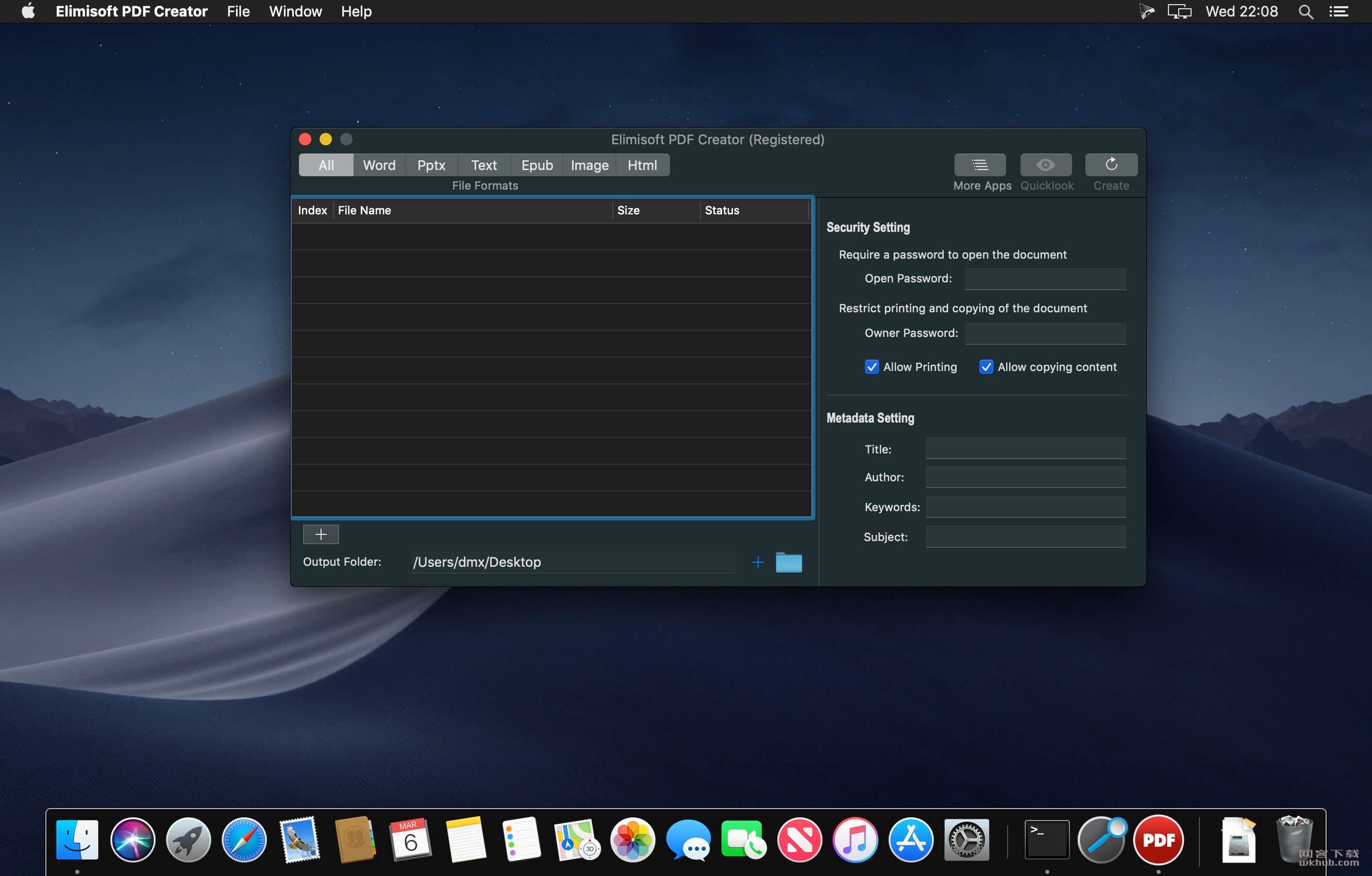The width and height of the screenshot is (1372, 876).
Task: Add a file with the plus button below list
Action: (321, 534)
